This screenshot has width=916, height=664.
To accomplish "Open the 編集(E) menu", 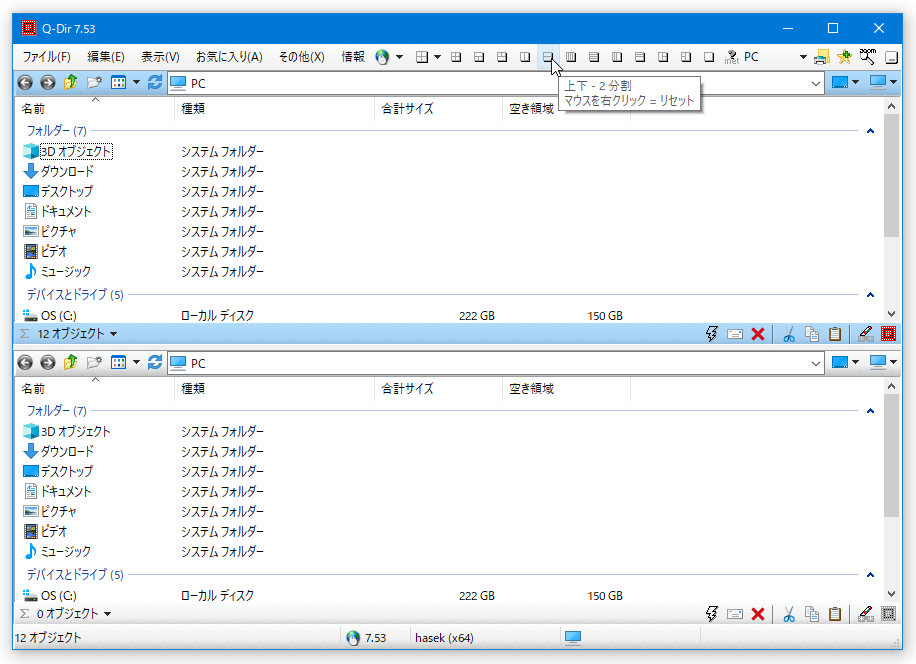I will pyautogui.click(x=106, y=57).
